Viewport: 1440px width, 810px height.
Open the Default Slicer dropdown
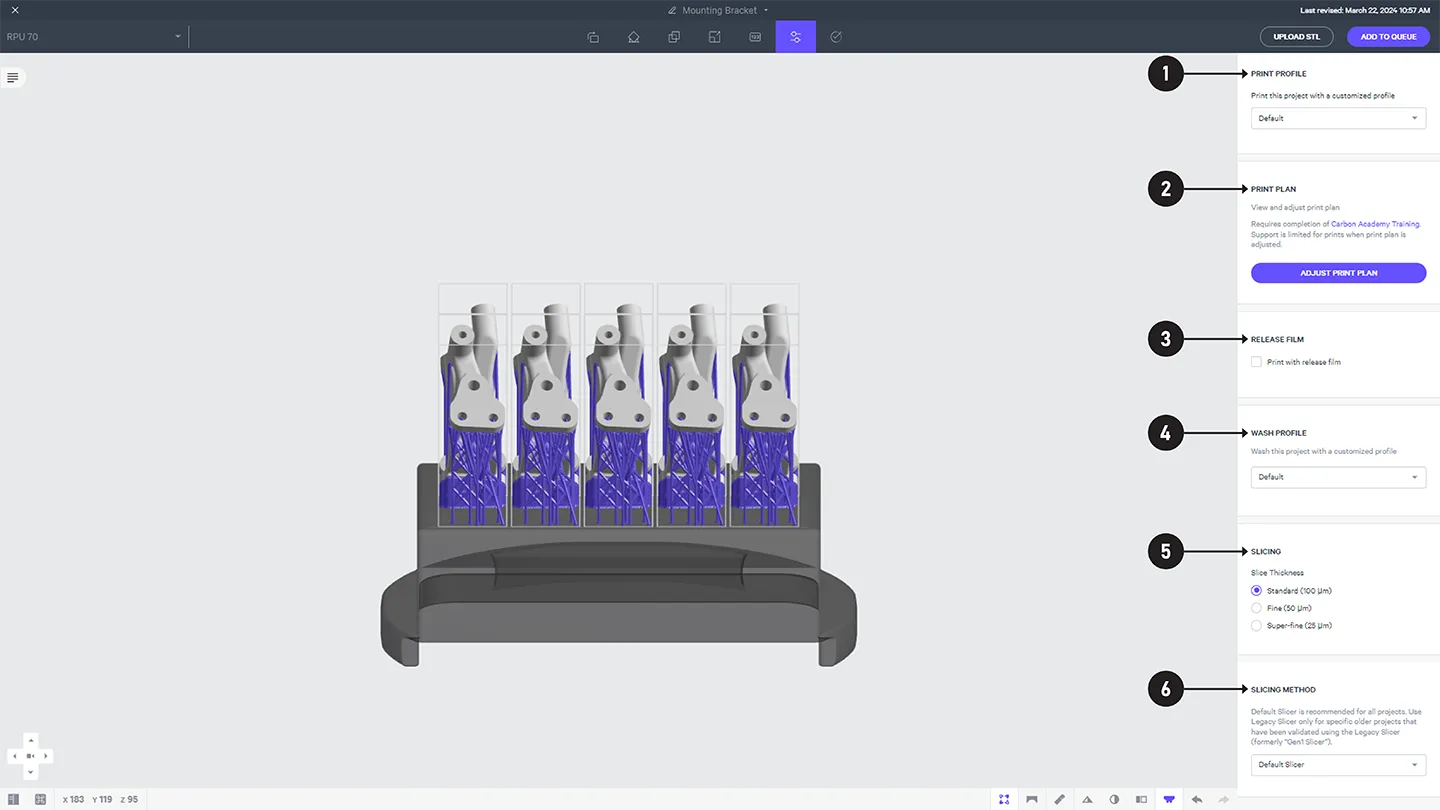tap(1338, 764)
